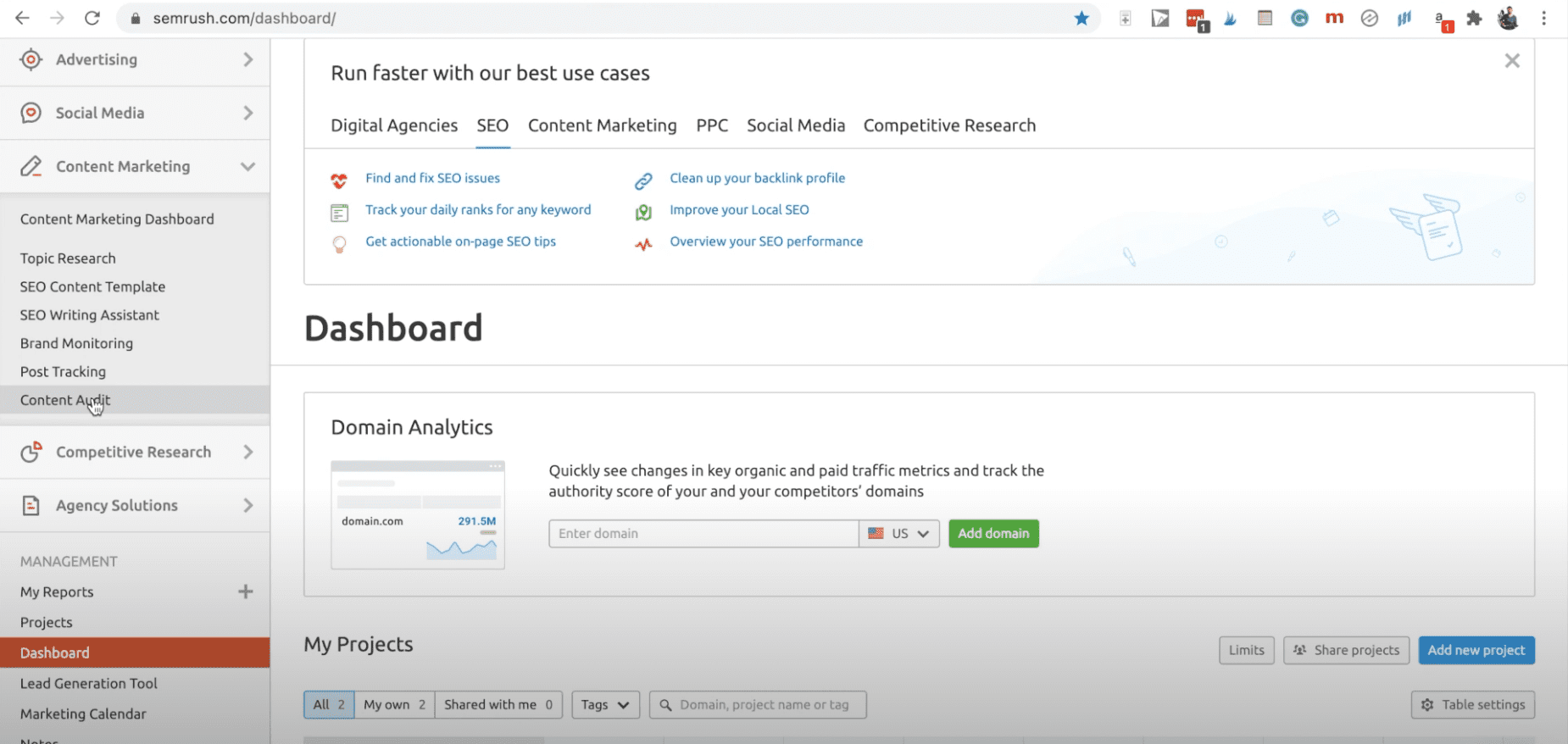Open Share projects
The height and width of the screenshot is (744, 1568).
point(1346,651)
